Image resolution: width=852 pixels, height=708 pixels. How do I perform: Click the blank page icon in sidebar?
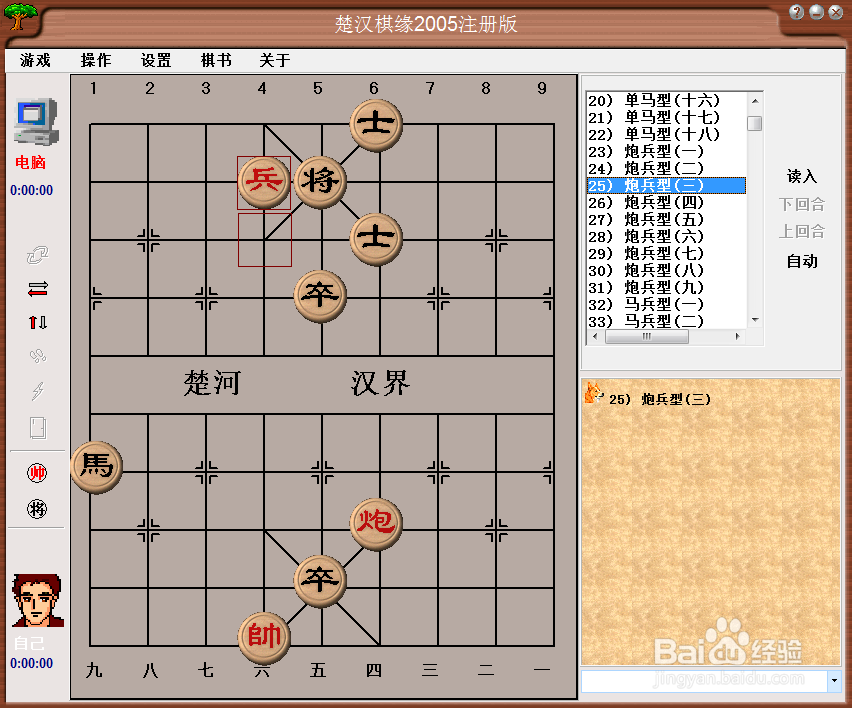(37, 428)
